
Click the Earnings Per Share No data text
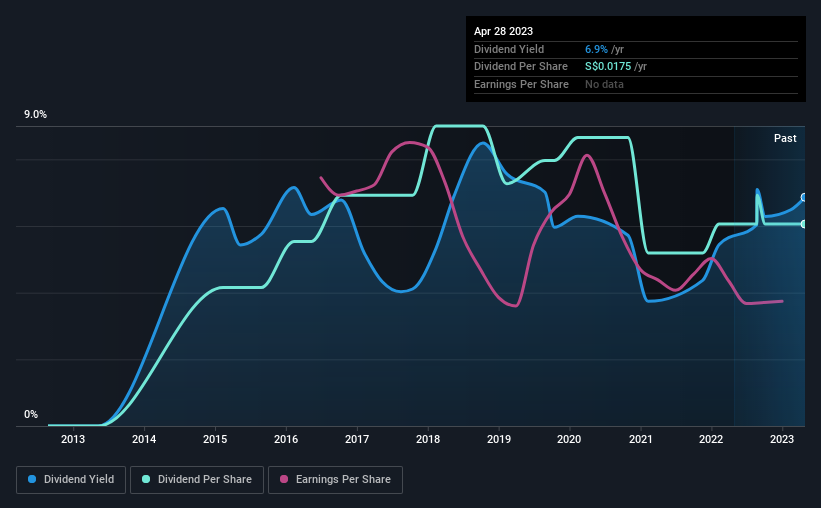click(x=604, y=84)
